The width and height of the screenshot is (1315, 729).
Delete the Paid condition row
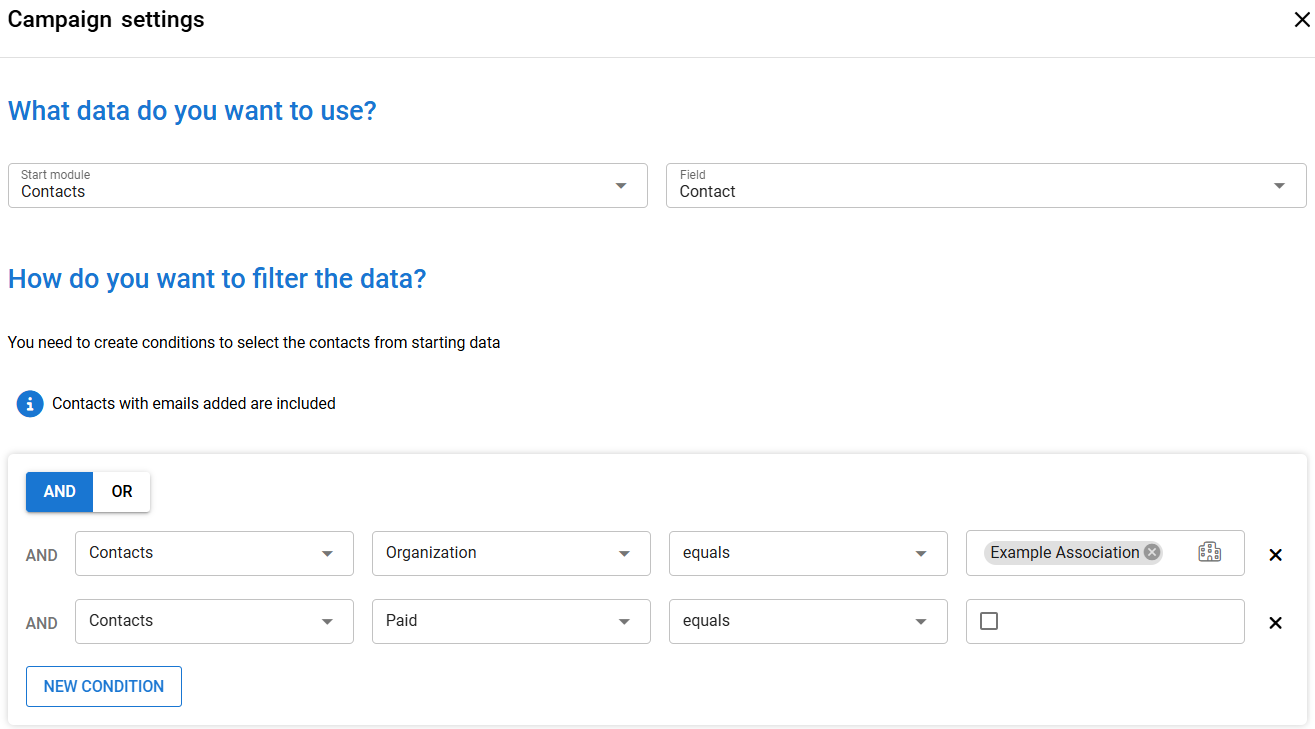tap(1275, 623)
